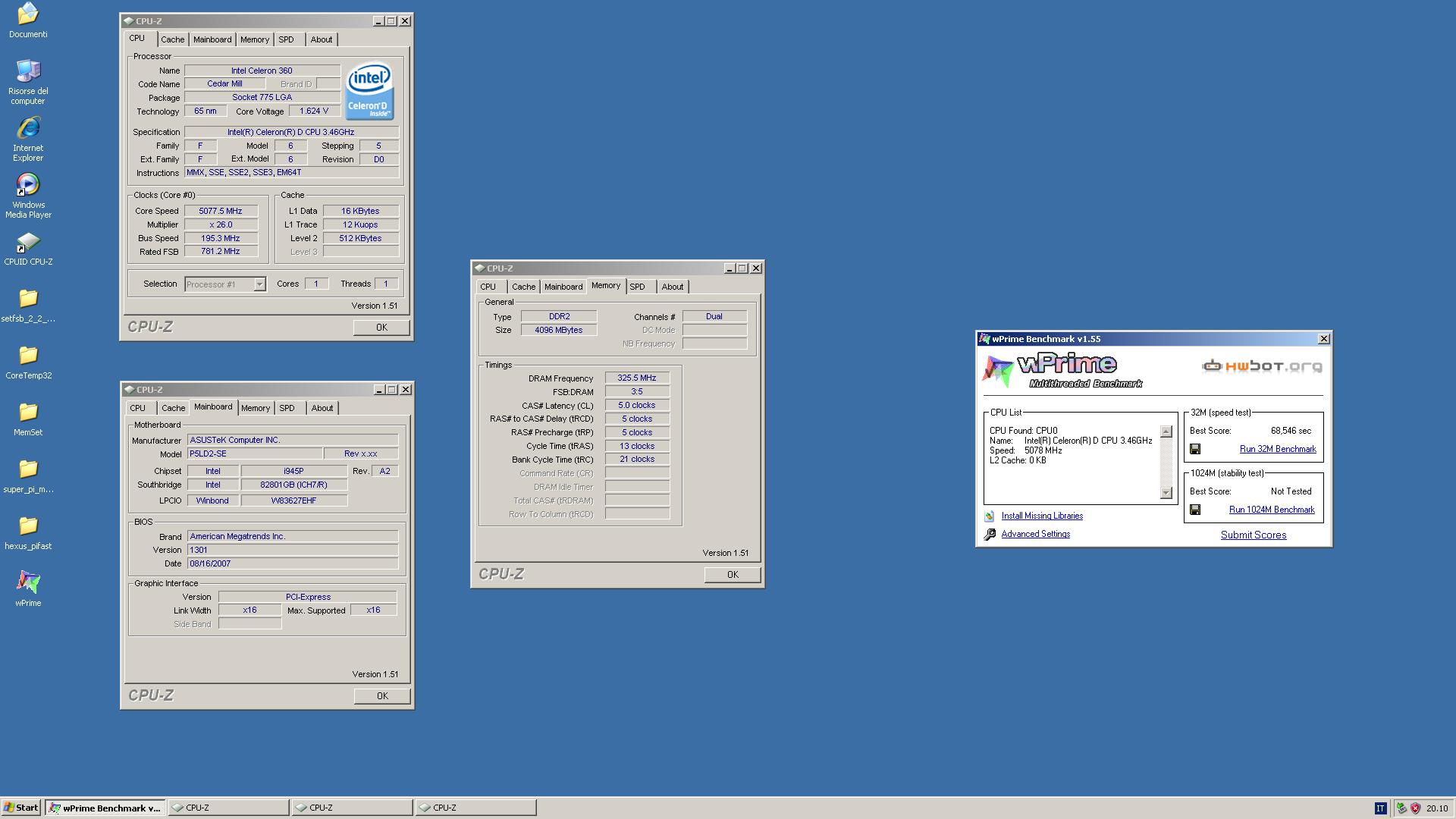The image size is (1456, 819).
Task: Select CPU tab in Memory CPU-Z window
Action: pyautogui.click(x=488, y=287)
